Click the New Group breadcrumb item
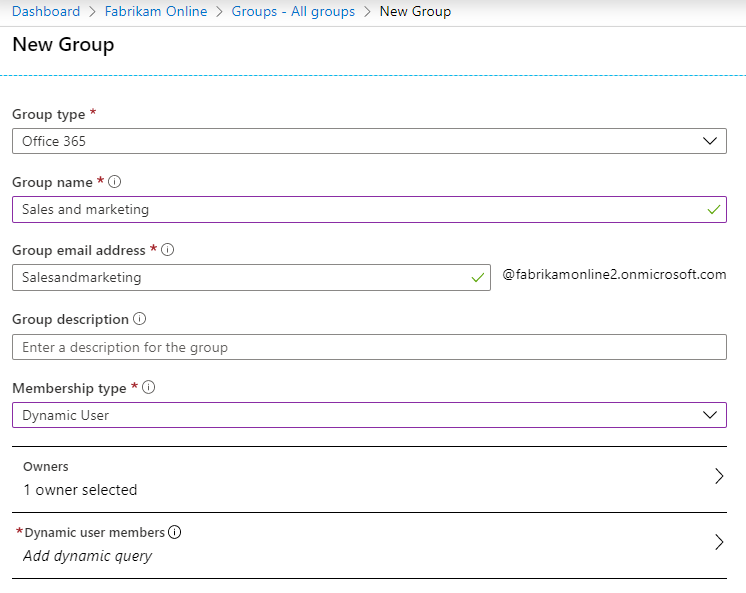The image size is (746, 593). [x=415, y=12]
